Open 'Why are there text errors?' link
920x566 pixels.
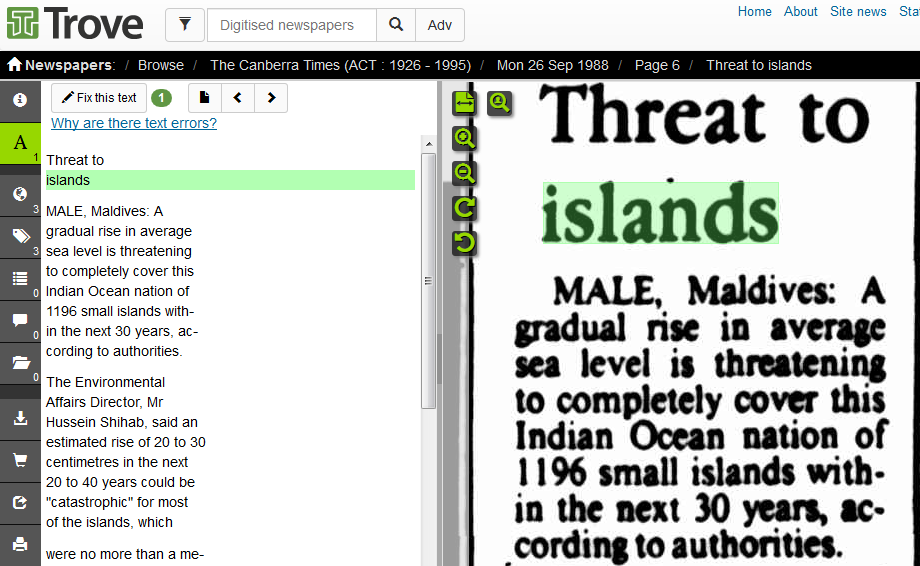point(134,123)
